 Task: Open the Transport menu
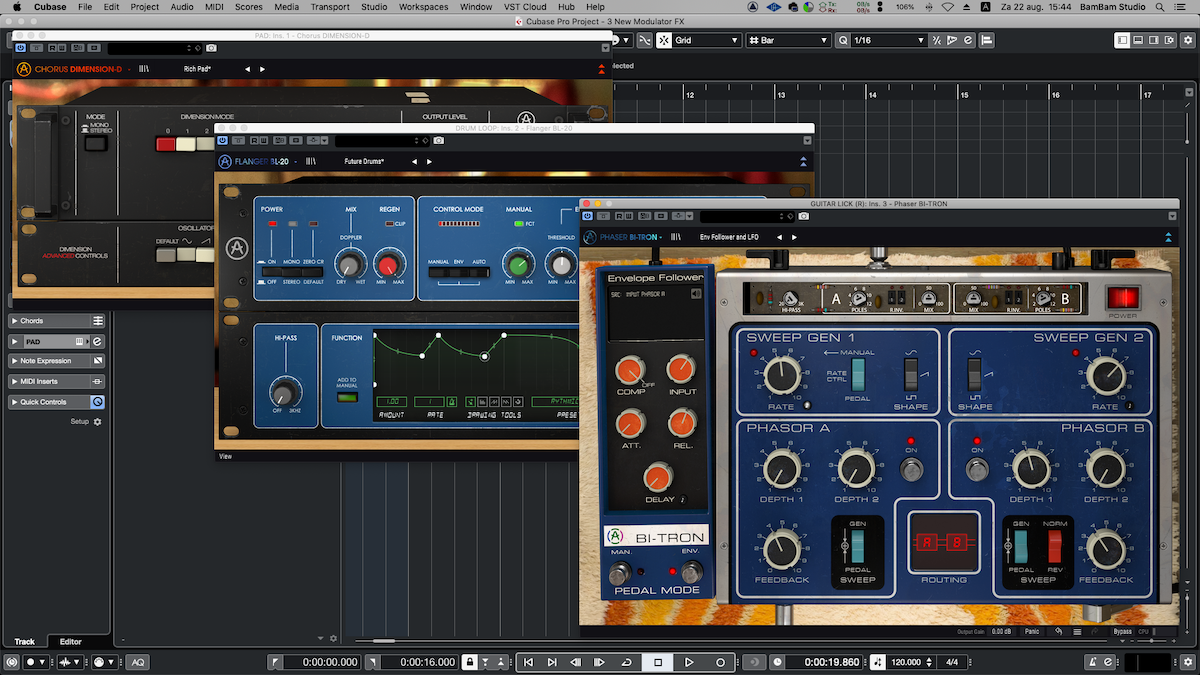pyautogui.click(x=330, y=7)
